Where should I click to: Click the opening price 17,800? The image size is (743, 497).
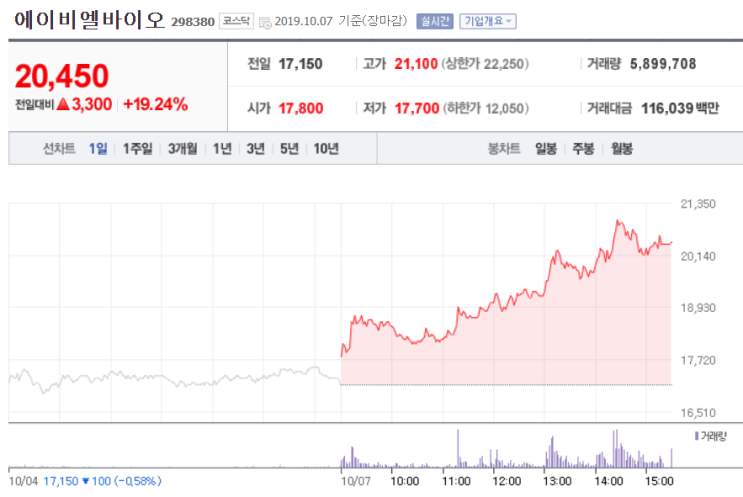(300, 108)
